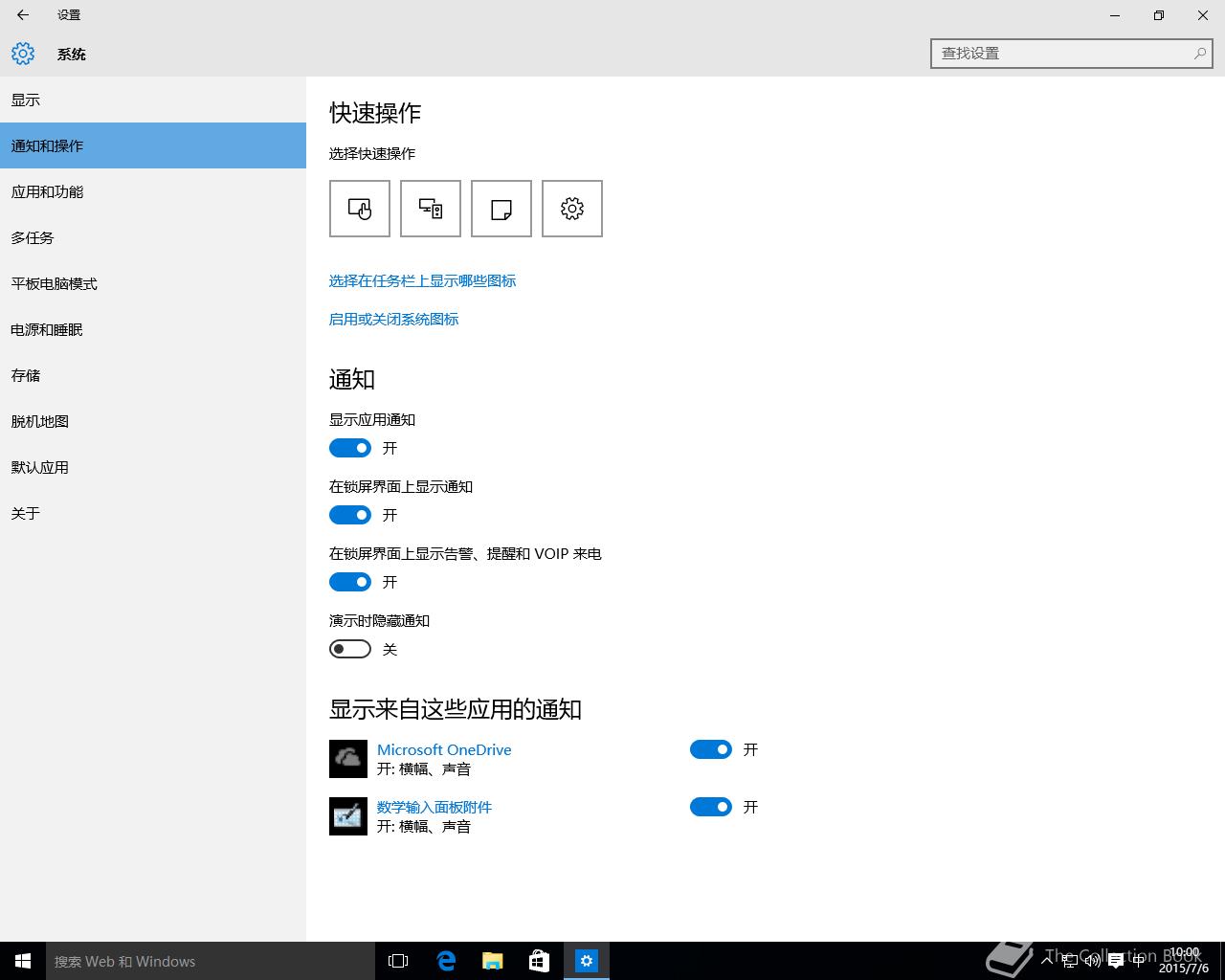
Task: Select 平板电脑模式 in the sidebar
Action: [x=153, y=283]
